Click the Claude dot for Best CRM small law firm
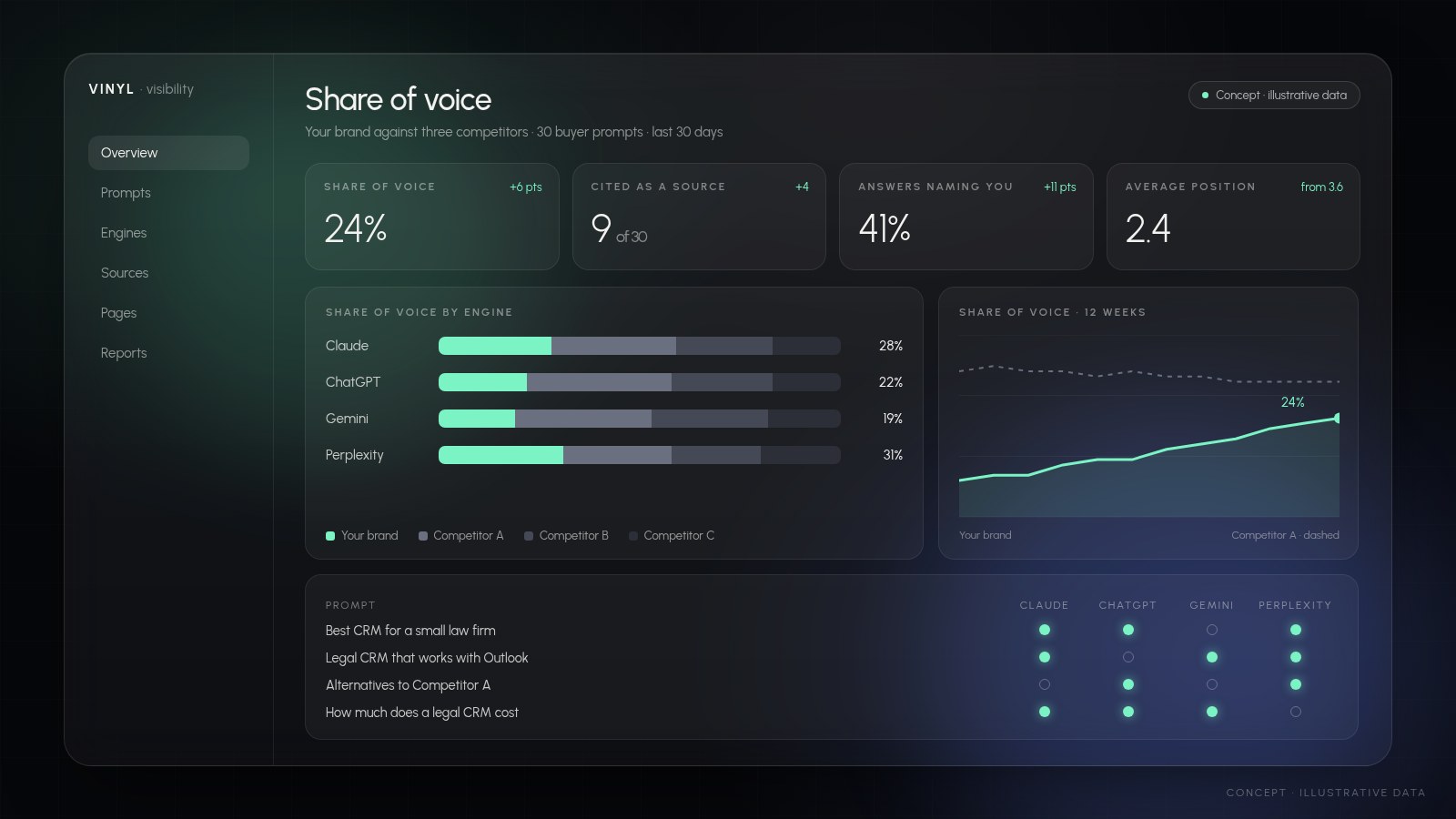This screenshot has width=1456, height=819. click(x=1045, y=630)
